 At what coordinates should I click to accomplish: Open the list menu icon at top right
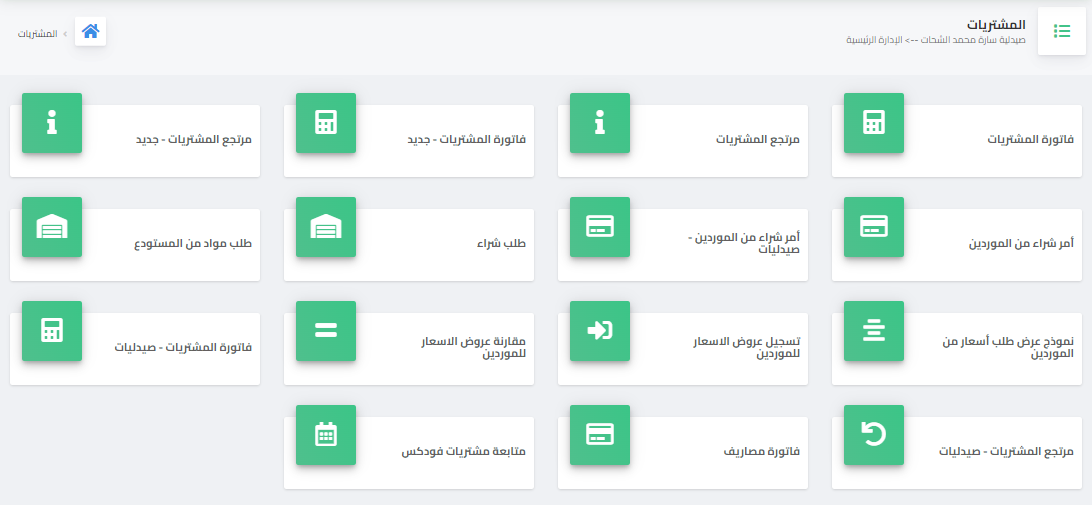[1061, 32]
